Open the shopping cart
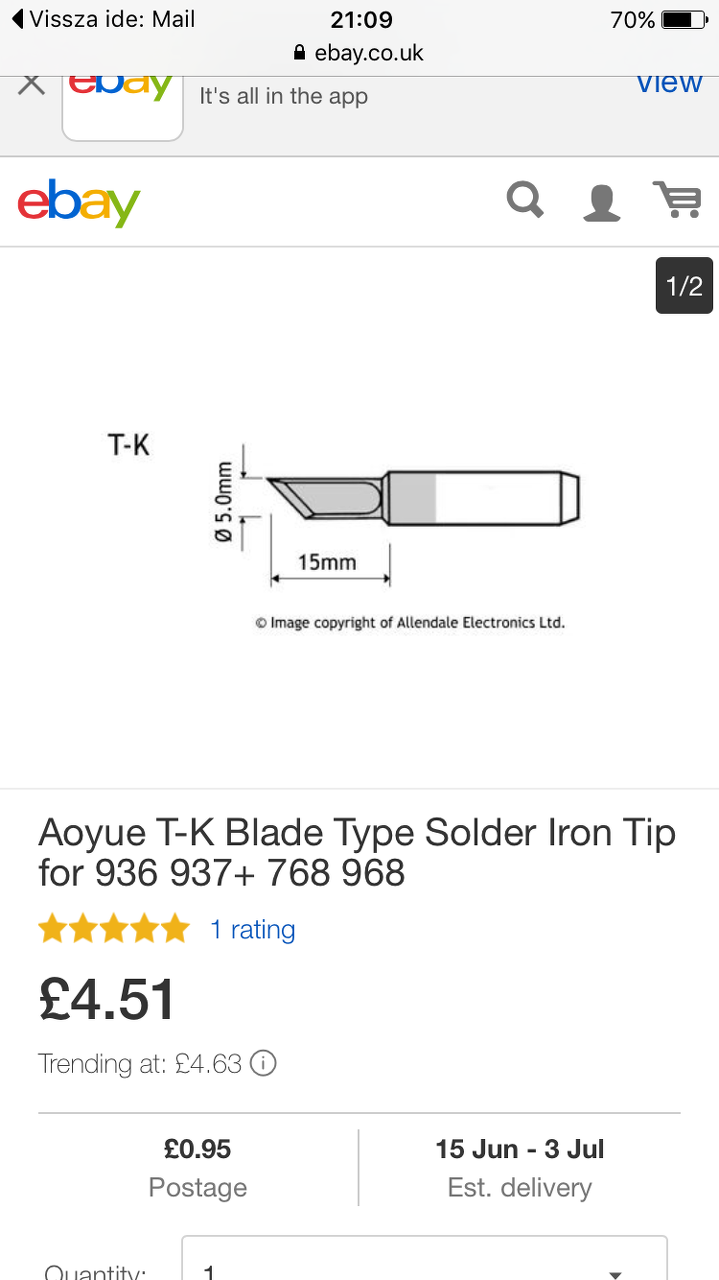The width and height of the screenshot is (719, 1280). (x=677, y=200)
